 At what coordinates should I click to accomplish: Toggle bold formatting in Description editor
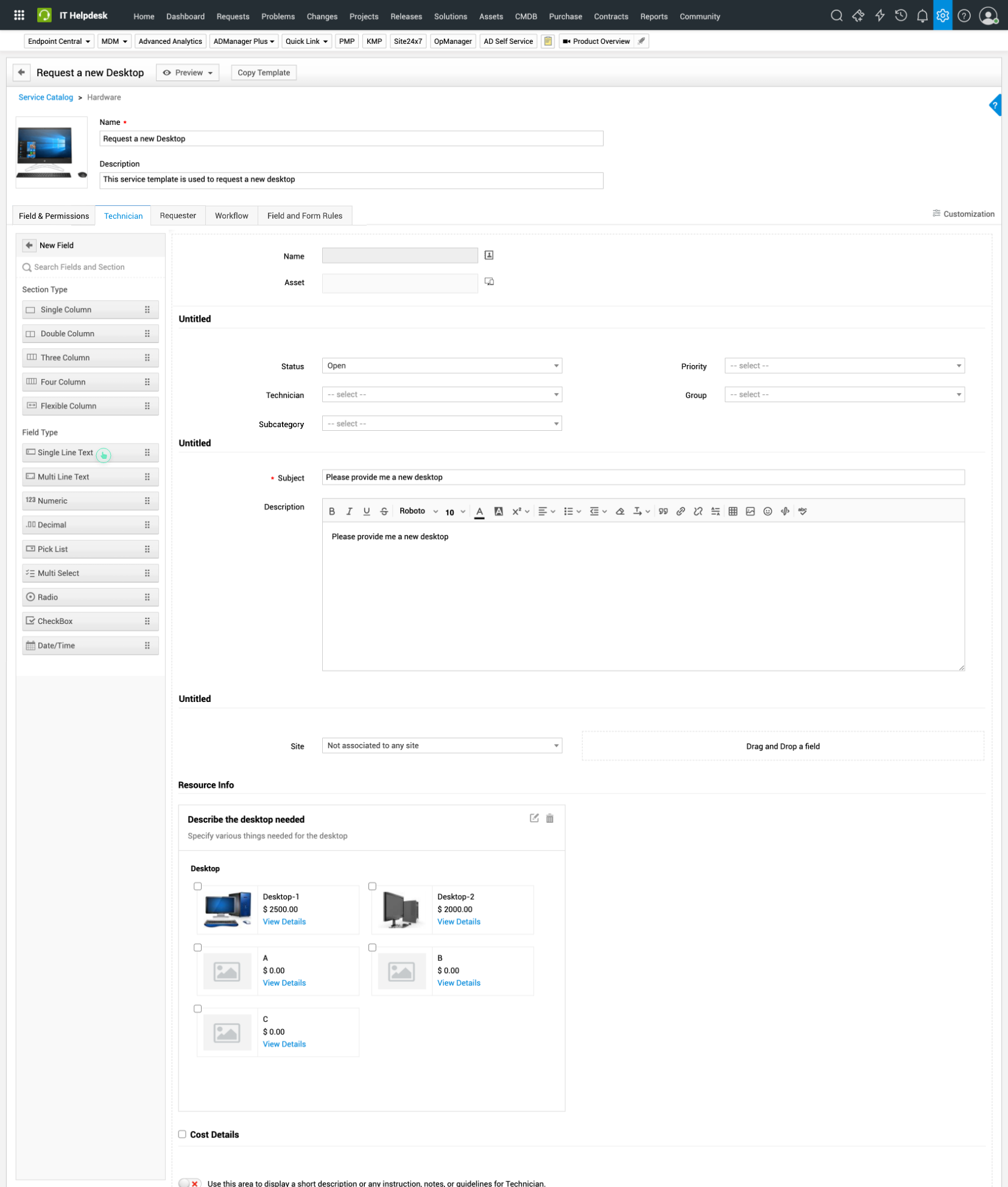pyautogui.click(x=332, y=511)
